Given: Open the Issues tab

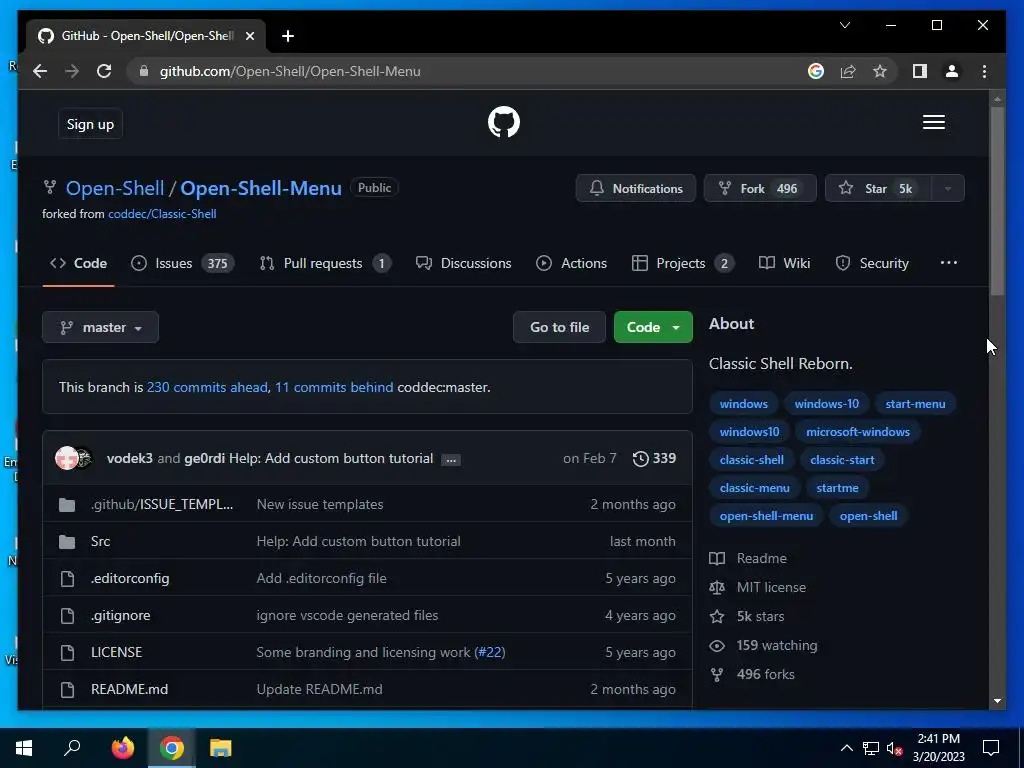Looking at the screenshot, I should click(182, 263).
